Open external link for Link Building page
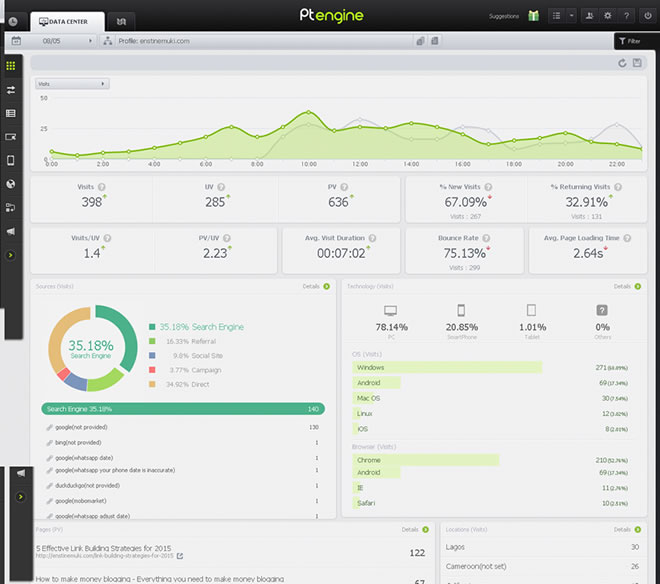The image size is (660, 584). [180, 556]
